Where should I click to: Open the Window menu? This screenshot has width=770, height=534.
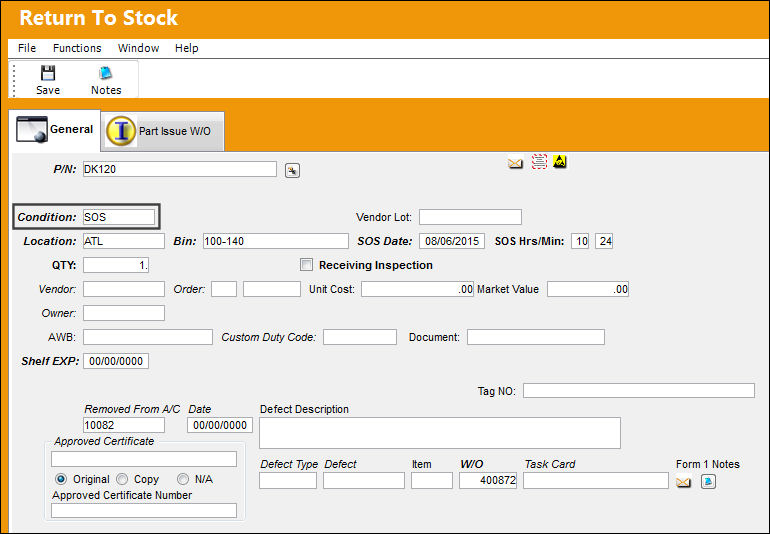[x=138, y=48]
